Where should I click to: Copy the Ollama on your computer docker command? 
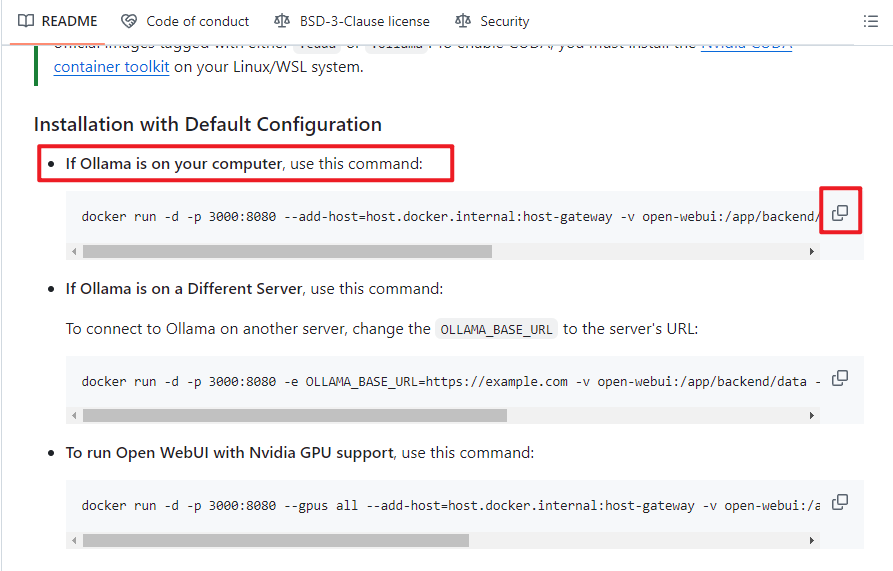[840, 212]
